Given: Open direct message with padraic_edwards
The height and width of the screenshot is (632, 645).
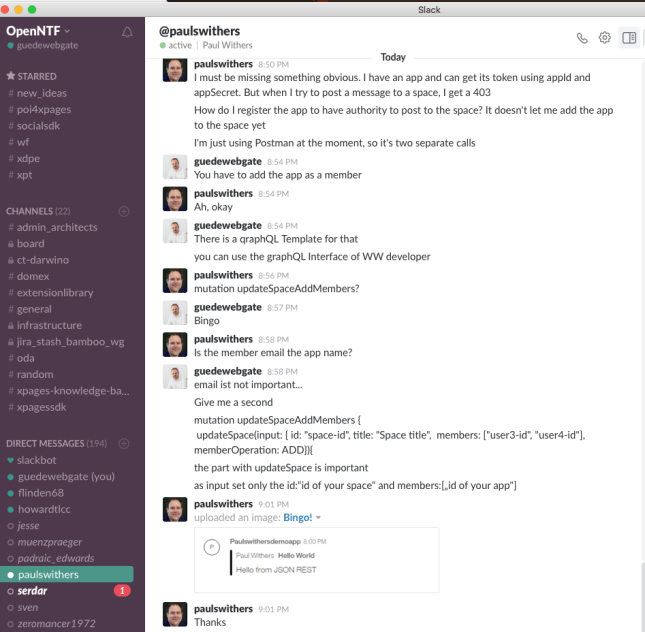Looking at the screenshot, I should coord(51,558).
